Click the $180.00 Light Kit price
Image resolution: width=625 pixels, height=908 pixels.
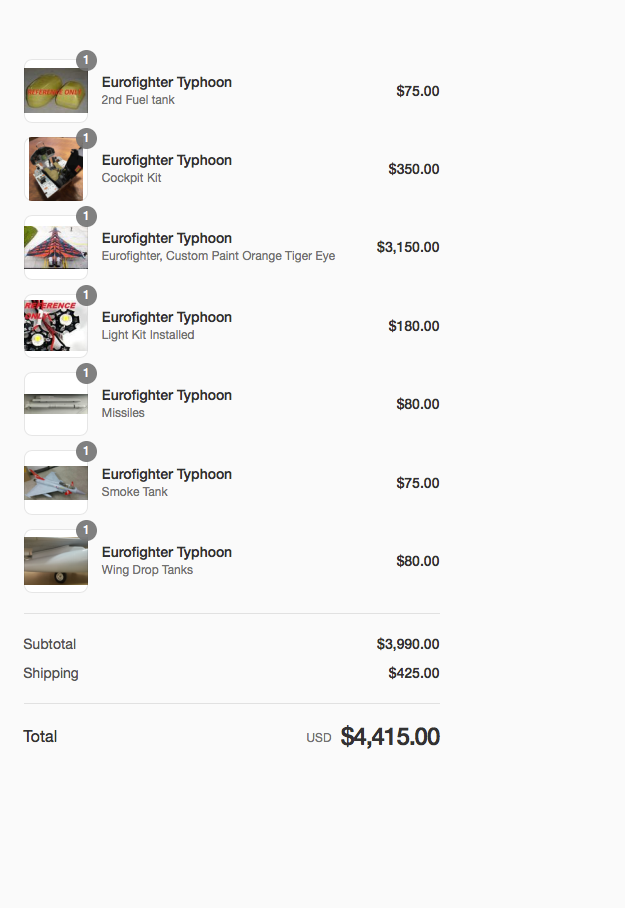pyautogui.click(x=414, y=326)
